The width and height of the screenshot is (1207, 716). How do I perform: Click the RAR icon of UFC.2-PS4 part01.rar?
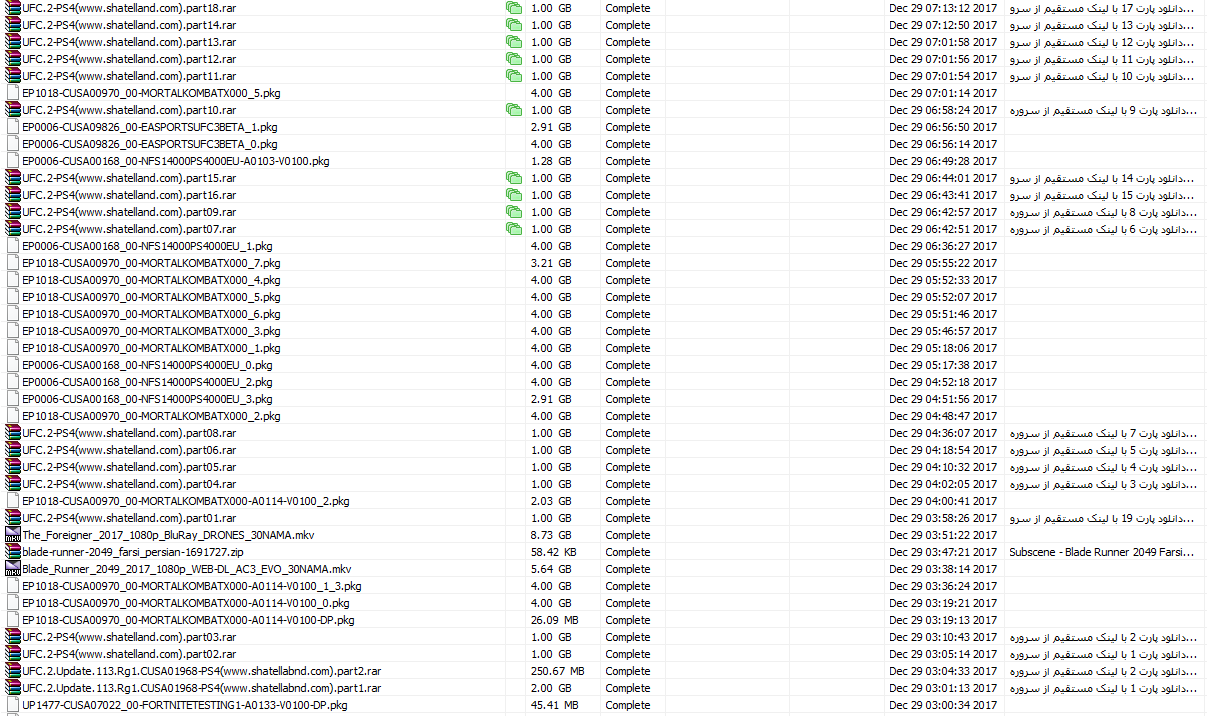13,518
